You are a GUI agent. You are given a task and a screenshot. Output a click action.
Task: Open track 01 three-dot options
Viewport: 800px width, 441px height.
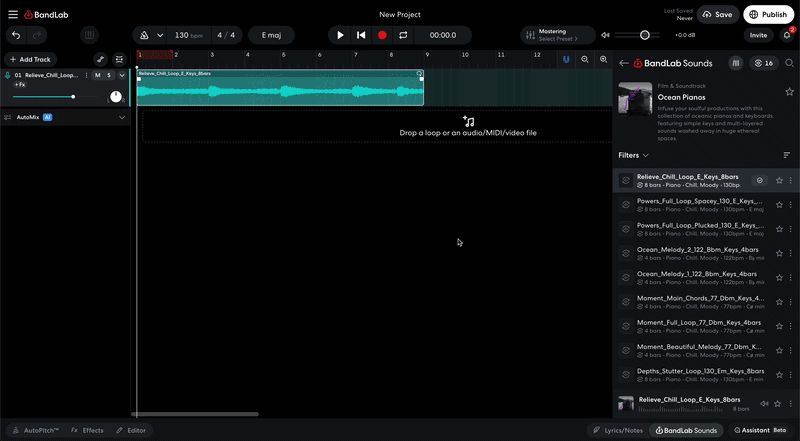86,76
